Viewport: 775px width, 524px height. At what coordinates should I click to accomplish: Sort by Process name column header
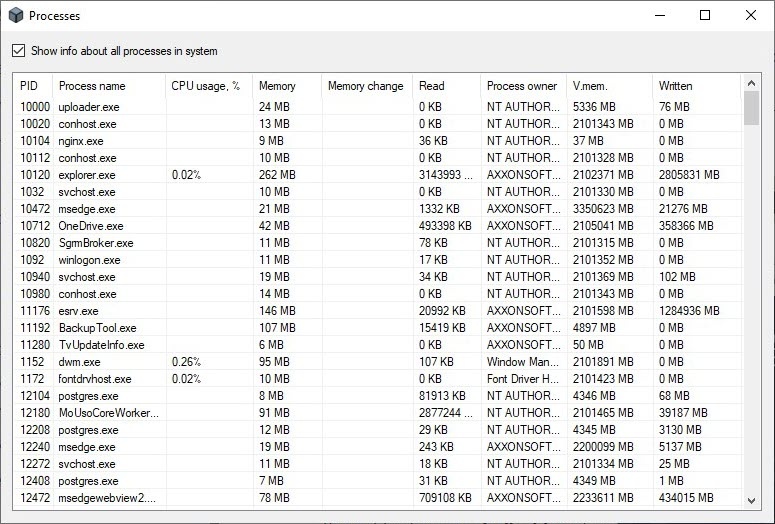tap(92, 86)
